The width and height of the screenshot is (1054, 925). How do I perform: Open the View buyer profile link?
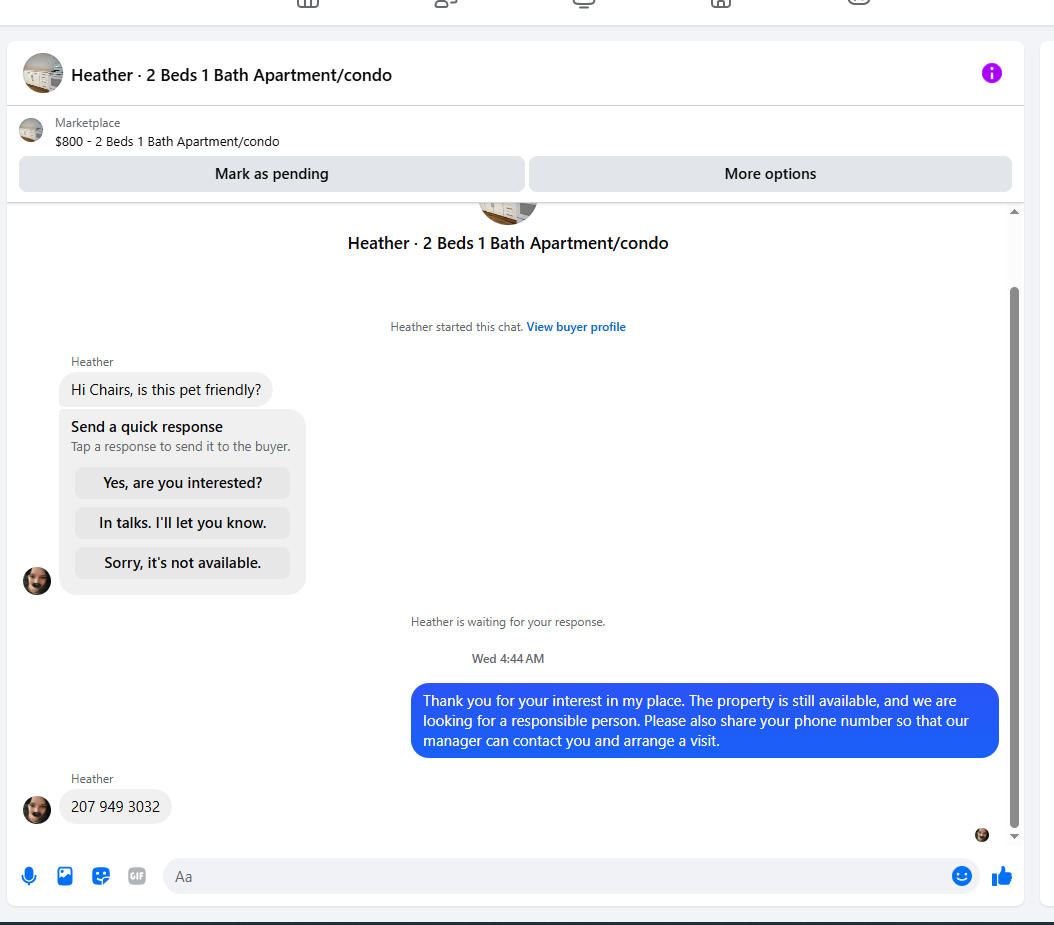coord(576,327)
